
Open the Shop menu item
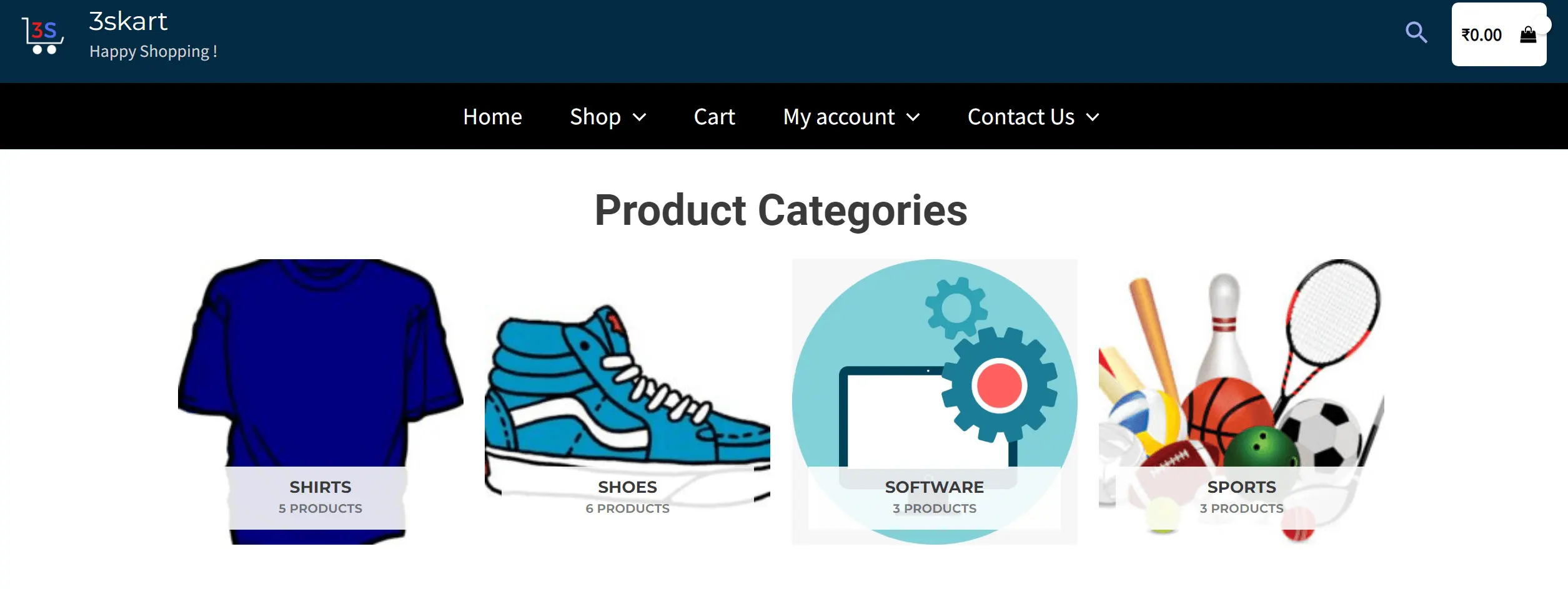click(595, 117)
